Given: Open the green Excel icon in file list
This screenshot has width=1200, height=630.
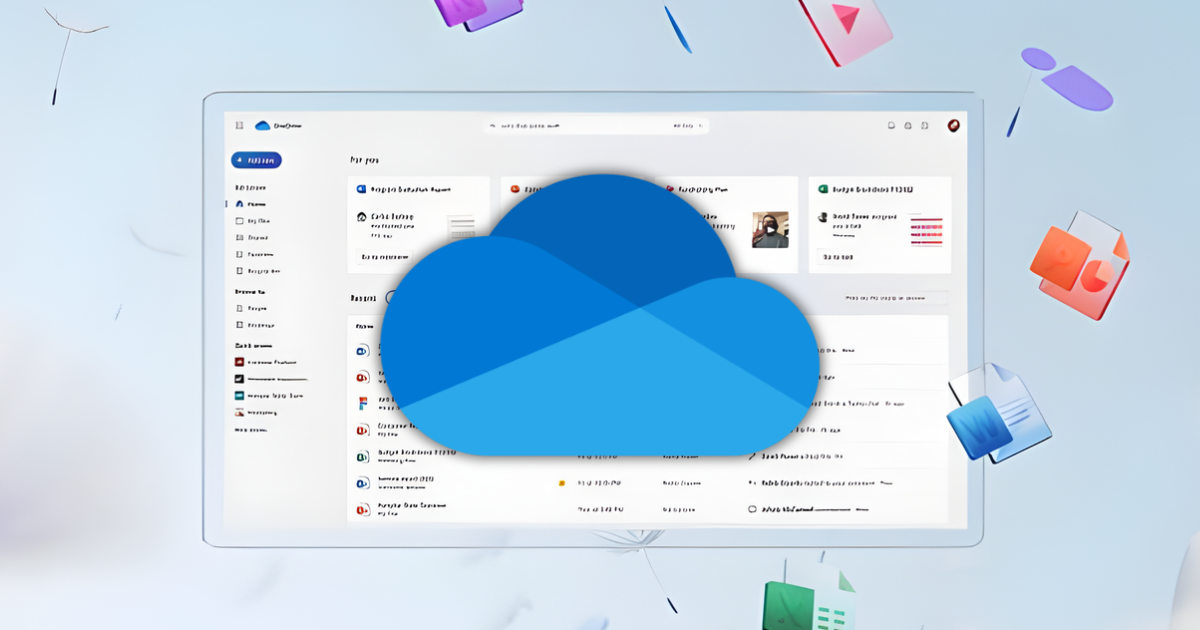Looking at the screenshot, I should tap(363, 456).
